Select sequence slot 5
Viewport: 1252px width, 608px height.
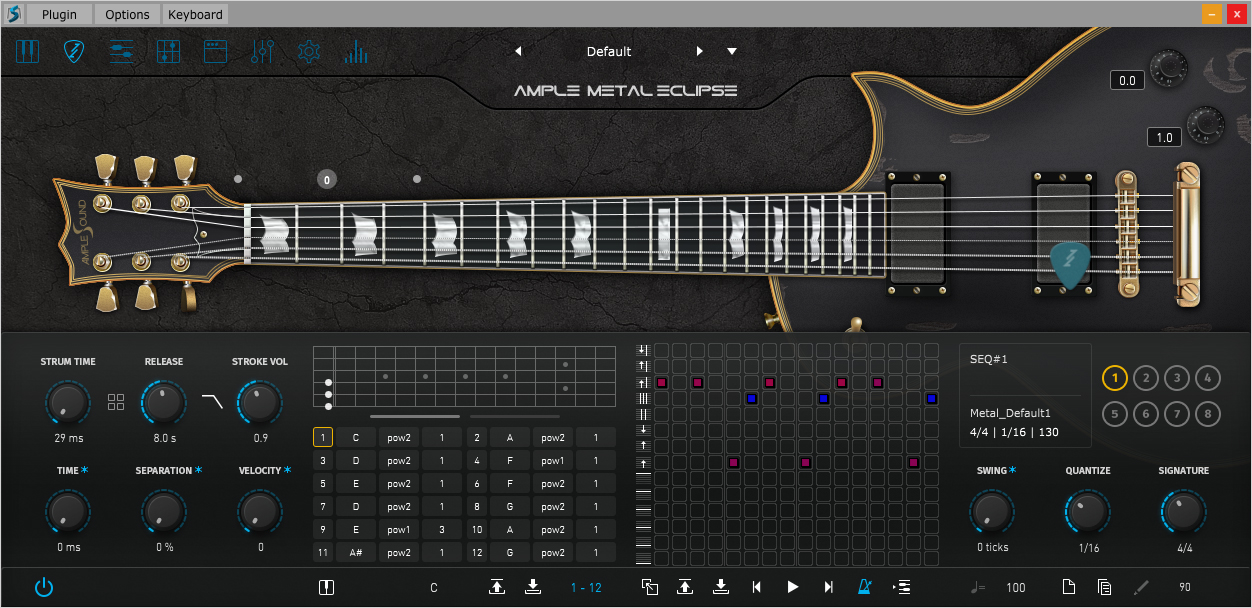(1115, 413)
